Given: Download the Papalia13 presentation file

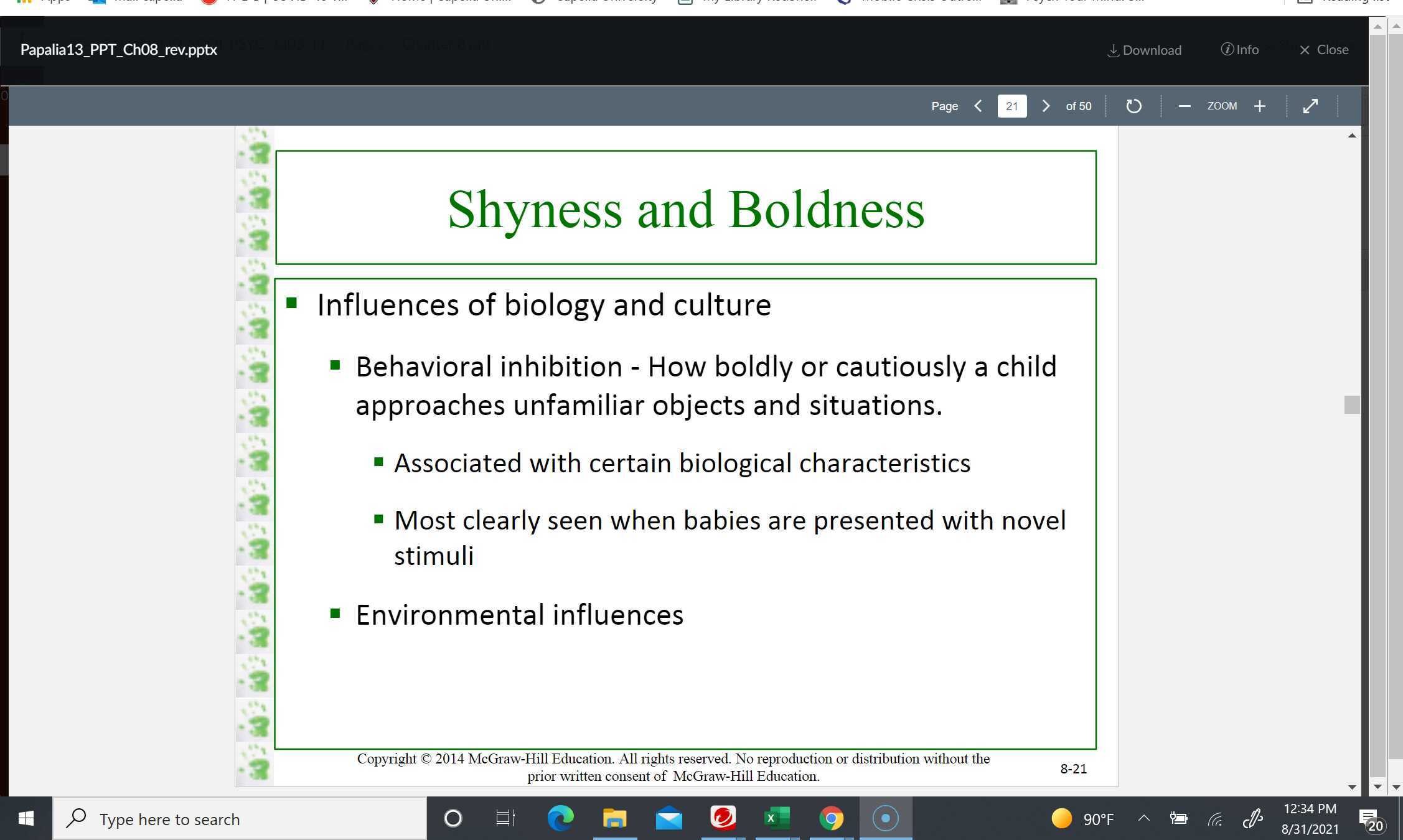Looking at the screenshot, I should 1144,50.
